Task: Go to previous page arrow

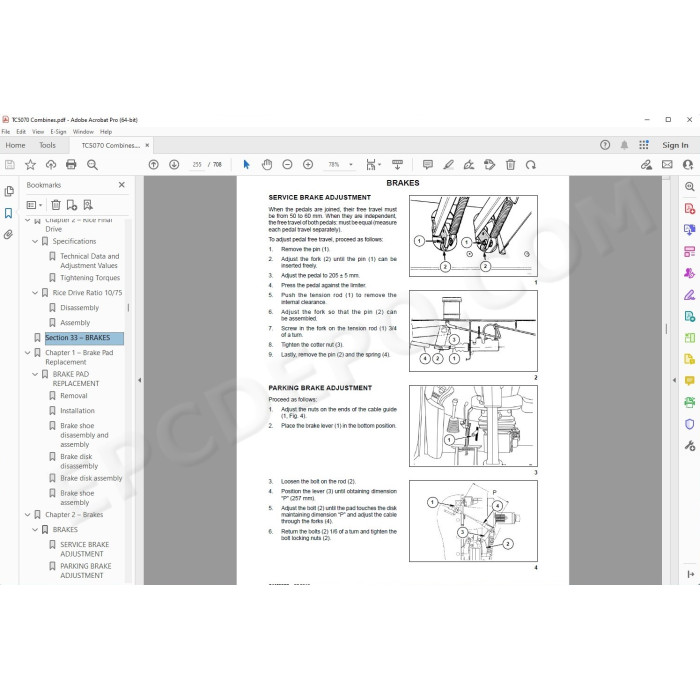Action: point(154,165)
